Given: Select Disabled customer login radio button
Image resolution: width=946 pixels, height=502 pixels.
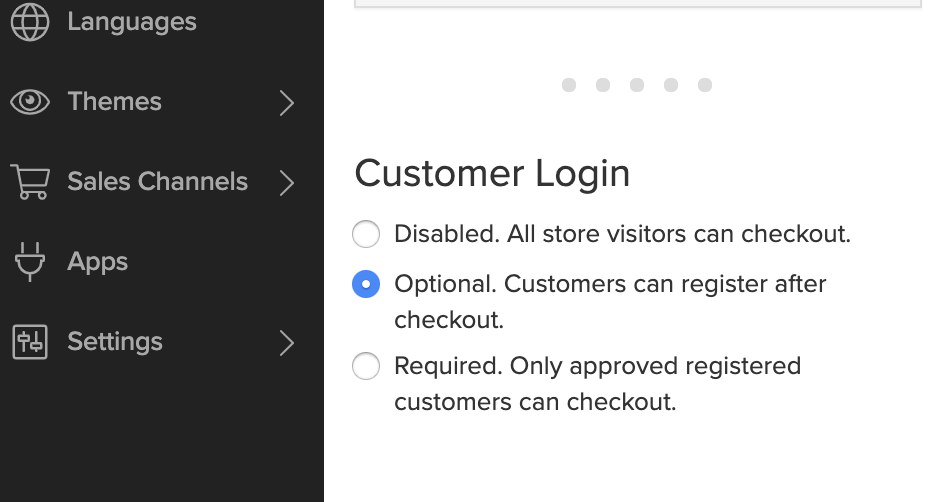Looking at the screenshot, I should pos(366,234).
